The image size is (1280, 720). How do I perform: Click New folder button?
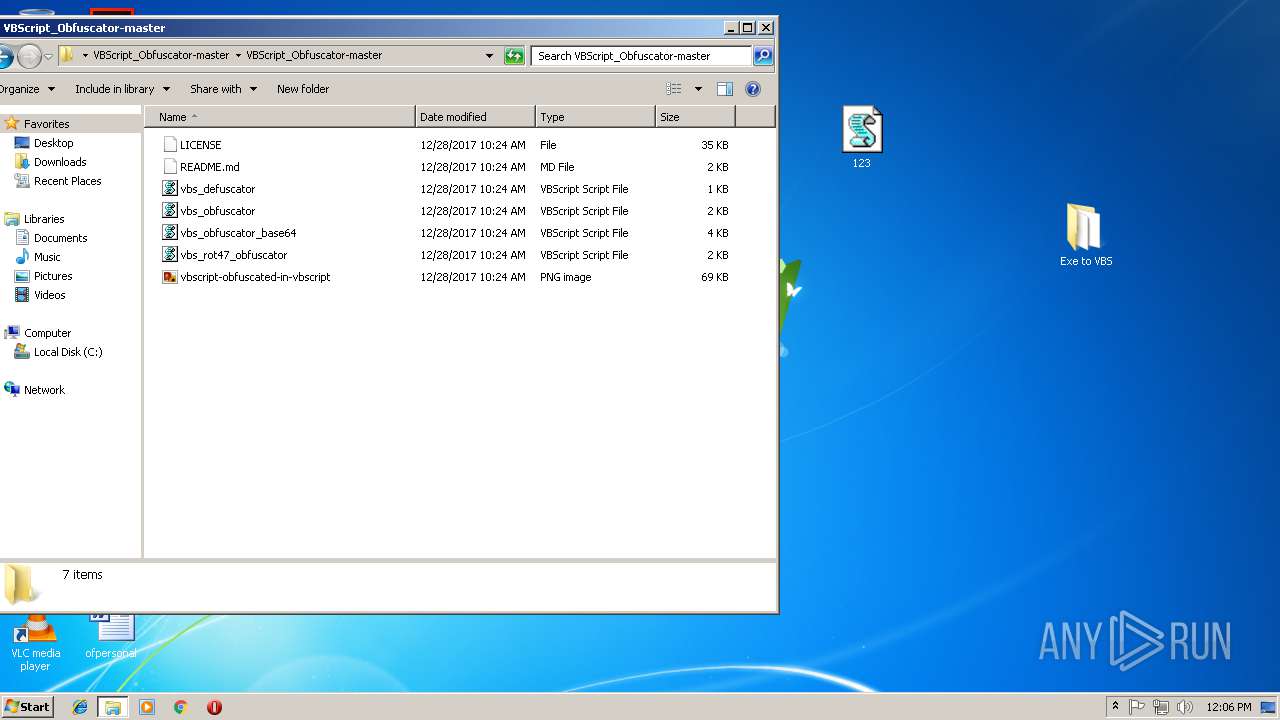(303, 89)
